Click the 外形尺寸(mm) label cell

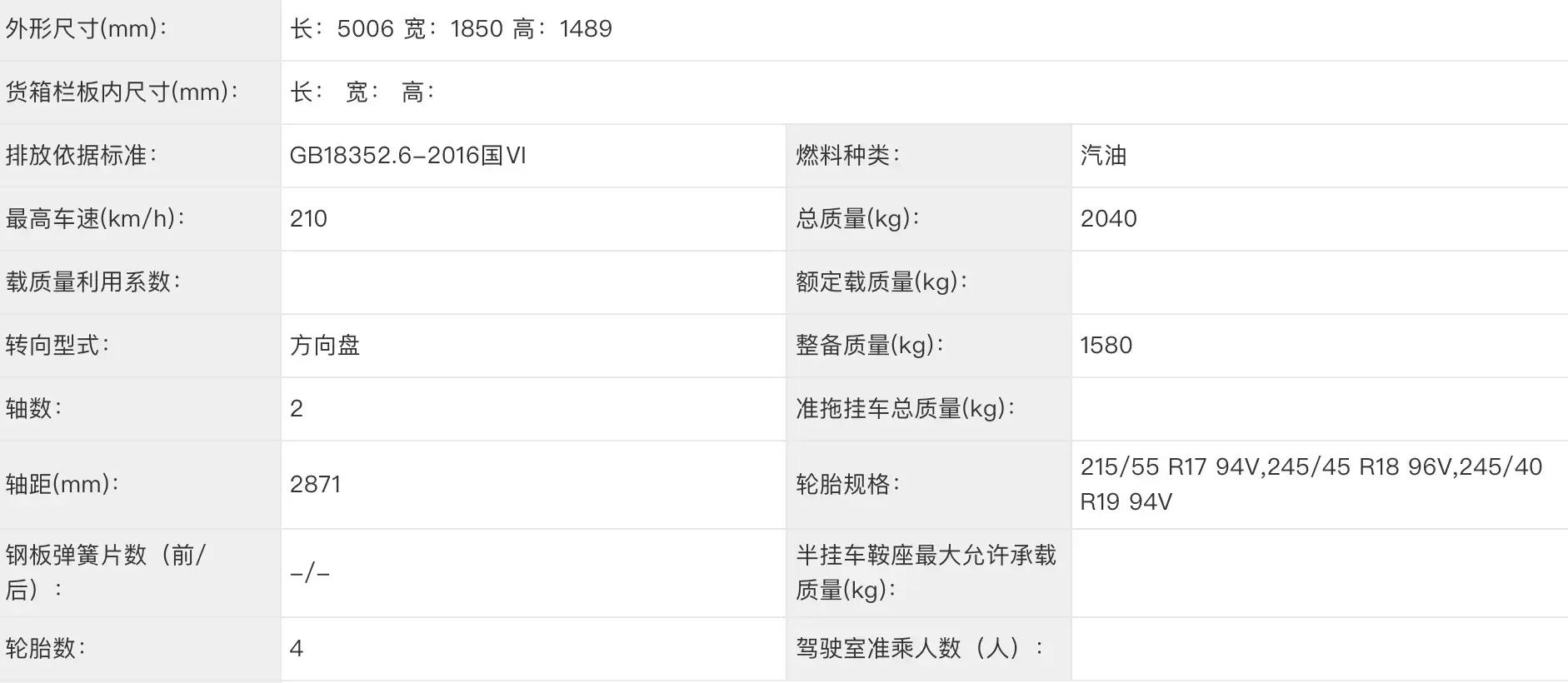(140, 29)
